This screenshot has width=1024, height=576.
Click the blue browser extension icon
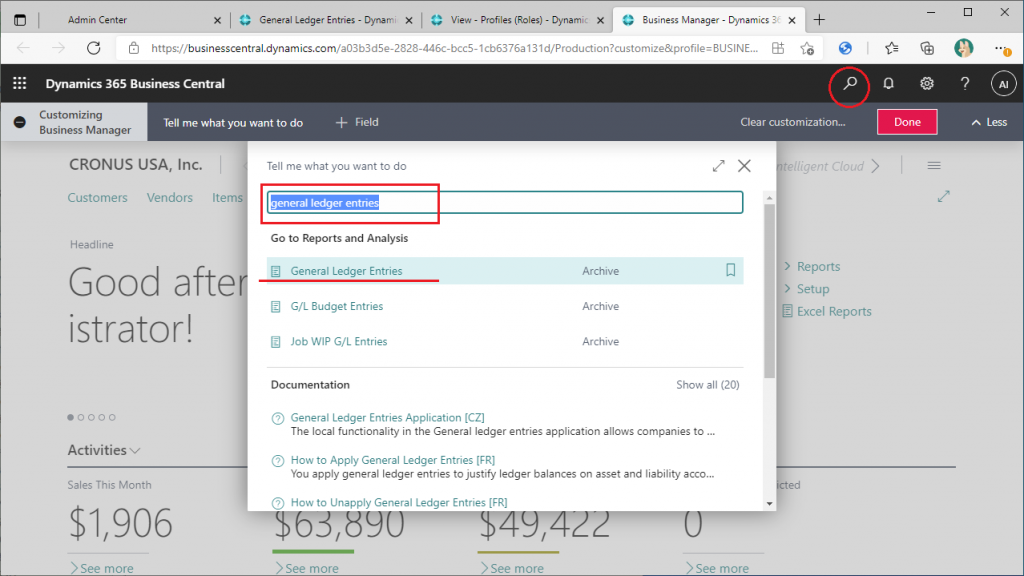click(x=845, y=48)
